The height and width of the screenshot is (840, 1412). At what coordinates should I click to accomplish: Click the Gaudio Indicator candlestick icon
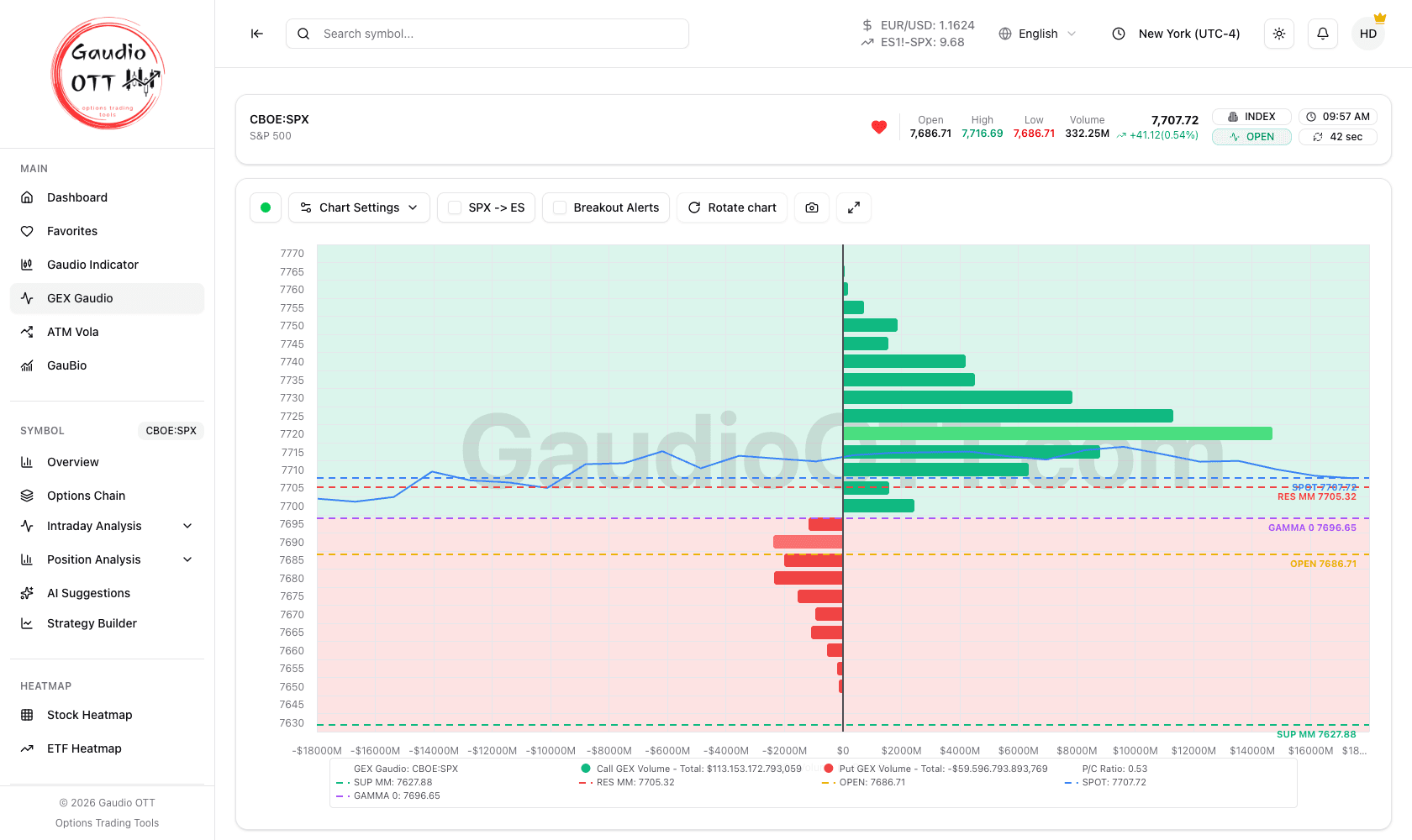[27, 265]
